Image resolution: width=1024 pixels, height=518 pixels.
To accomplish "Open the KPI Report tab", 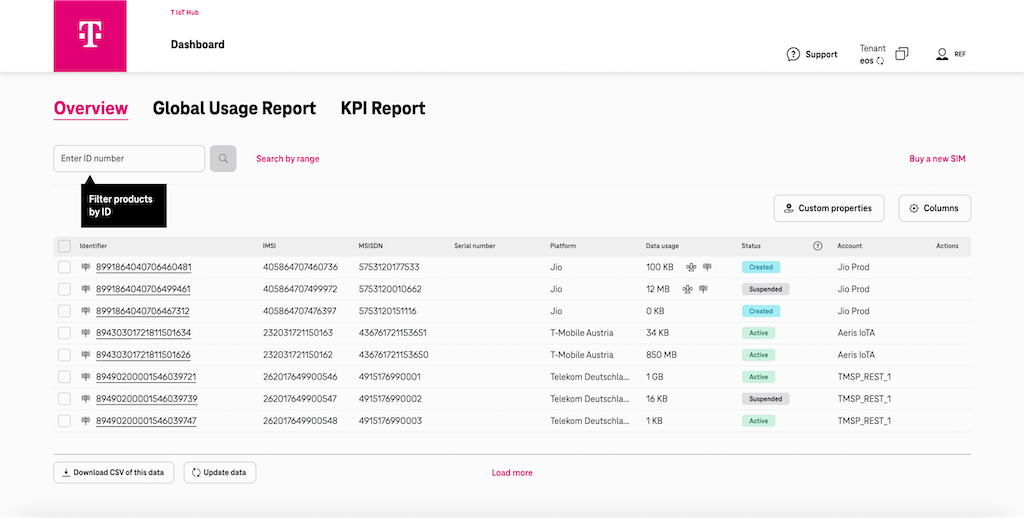I will point(383,108).
